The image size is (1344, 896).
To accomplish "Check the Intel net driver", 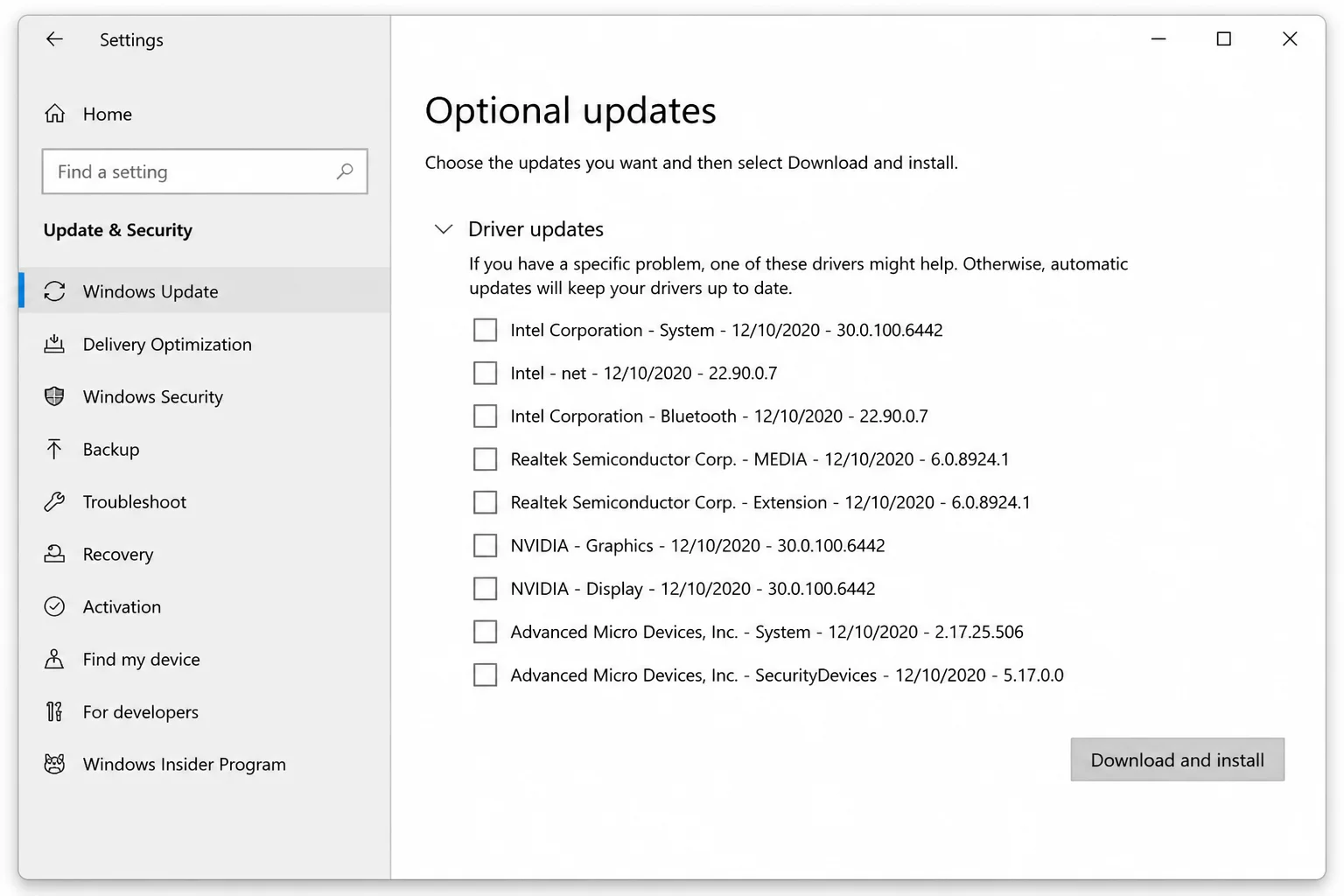I will pos(485,373).
